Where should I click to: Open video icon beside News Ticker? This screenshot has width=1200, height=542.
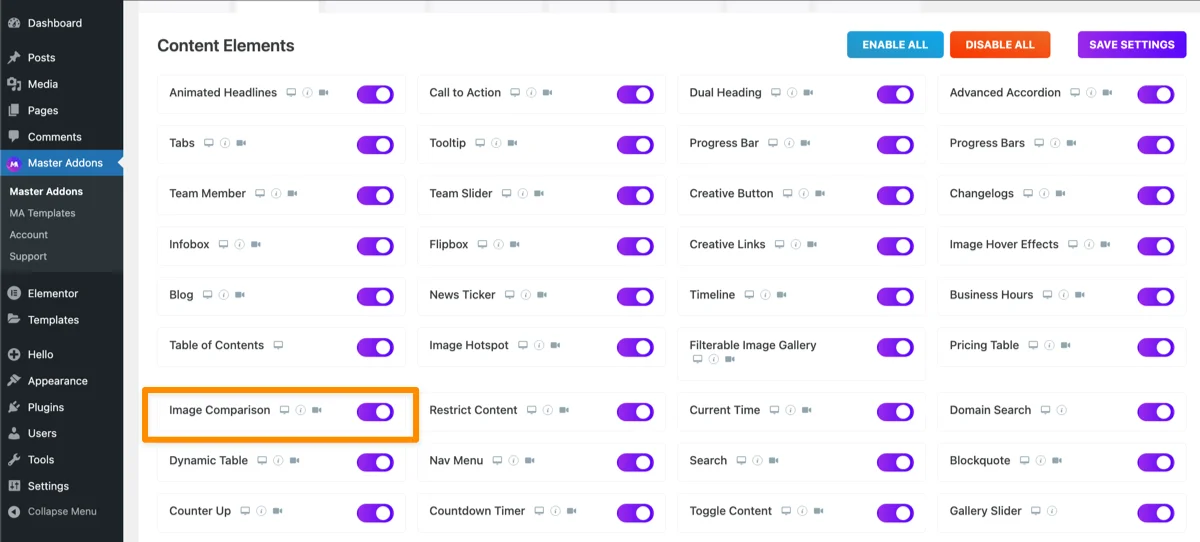pos(542,295)
